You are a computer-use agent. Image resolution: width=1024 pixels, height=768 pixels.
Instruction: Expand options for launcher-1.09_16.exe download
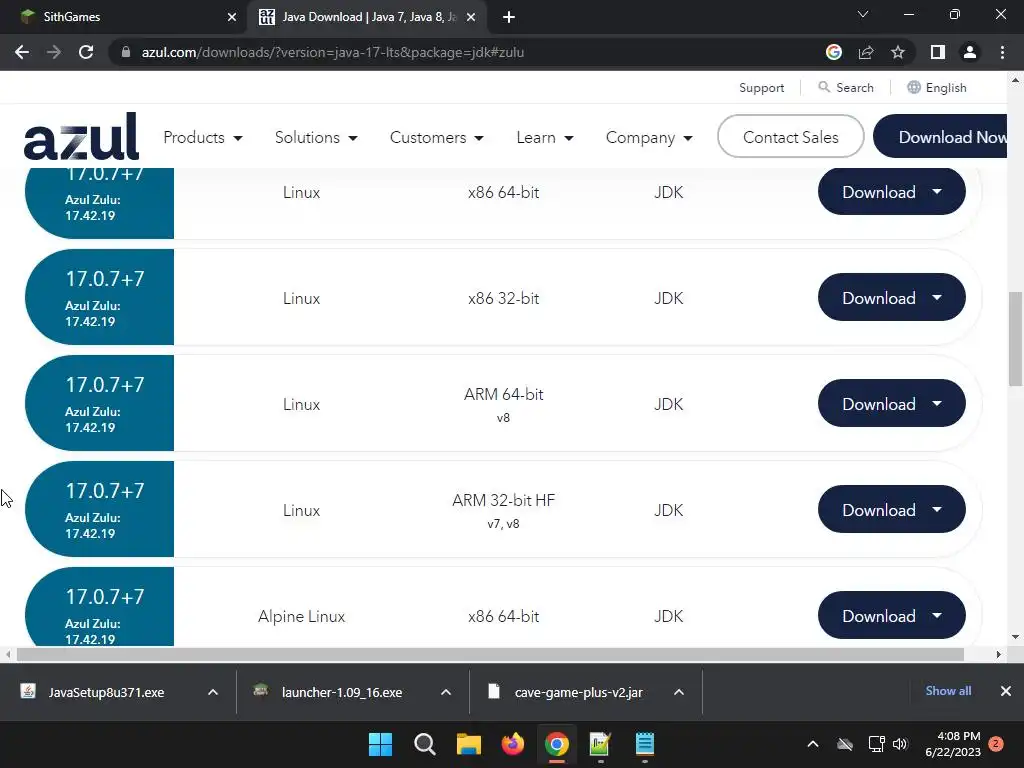(x=446, y=692)
